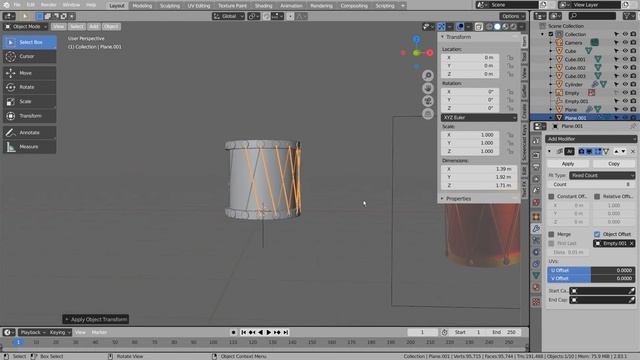Screen dimensions: 640x360
Task: Toggle camera view icon in viewport
Action: pyautogui.click(x=428, y=101)
